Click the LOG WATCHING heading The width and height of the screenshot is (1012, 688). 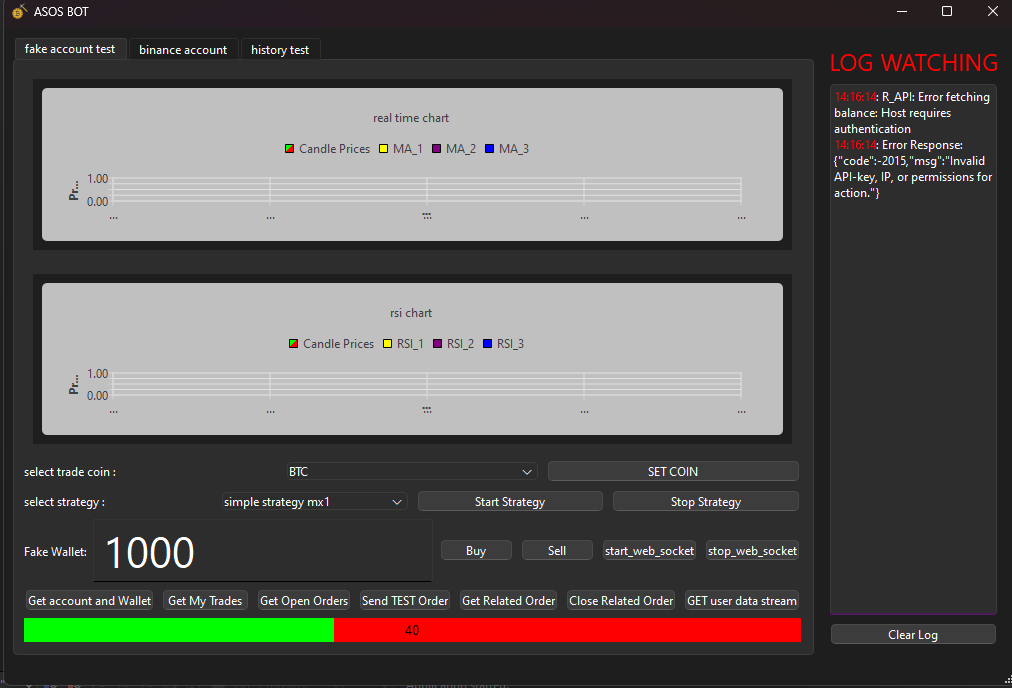(913, 63)
